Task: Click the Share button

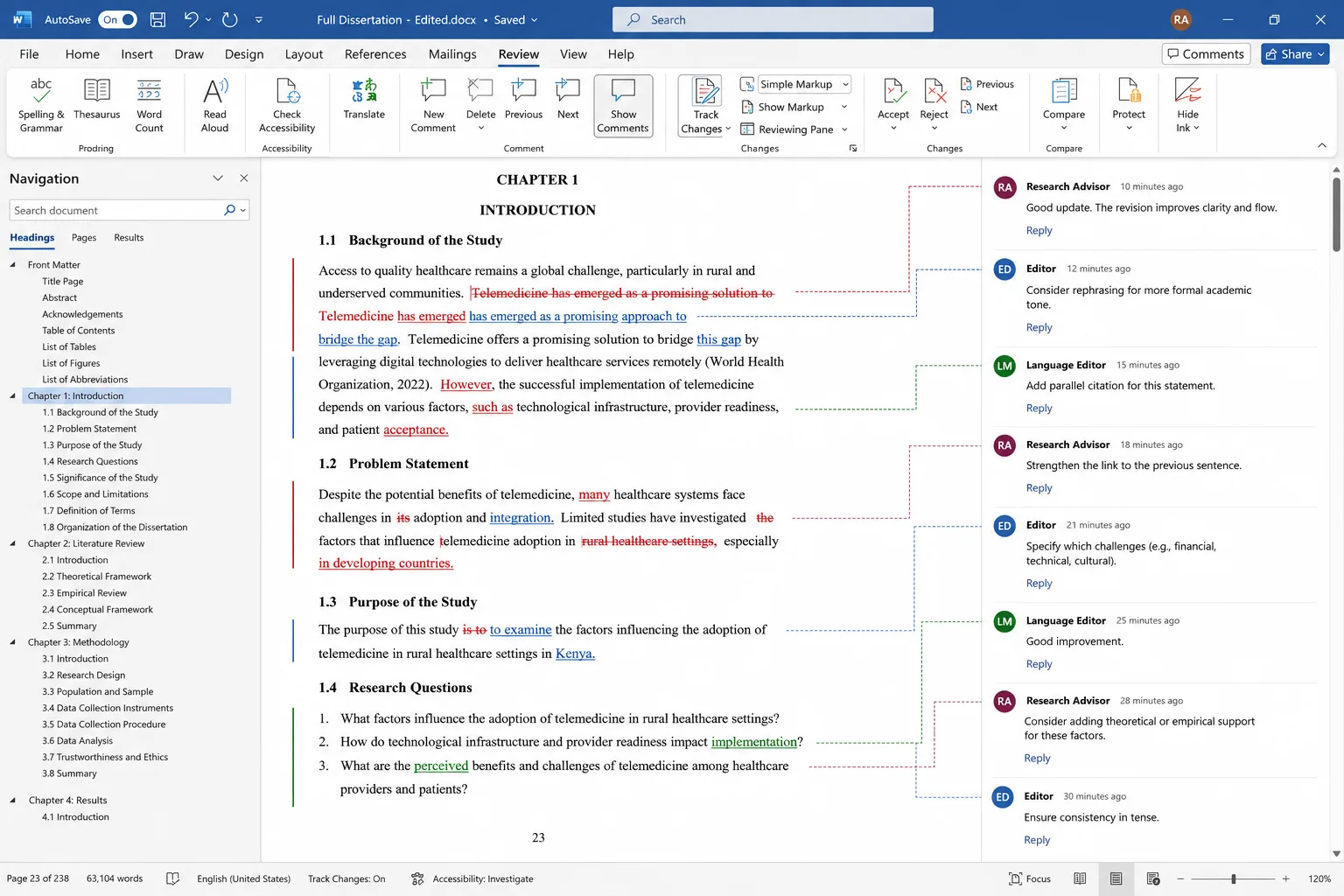Action: [x=1295, y=54]
